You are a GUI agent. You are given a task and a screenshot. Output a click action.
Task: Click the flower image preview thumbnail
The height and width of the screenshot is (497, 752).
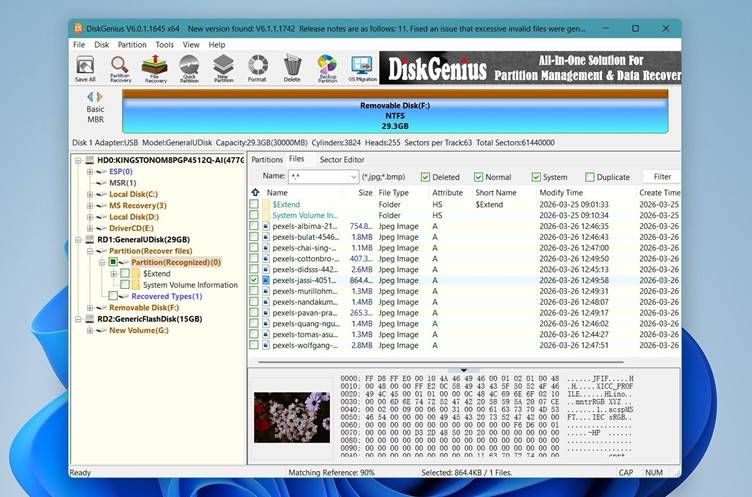pyautogui.click(x=291, y=417)
